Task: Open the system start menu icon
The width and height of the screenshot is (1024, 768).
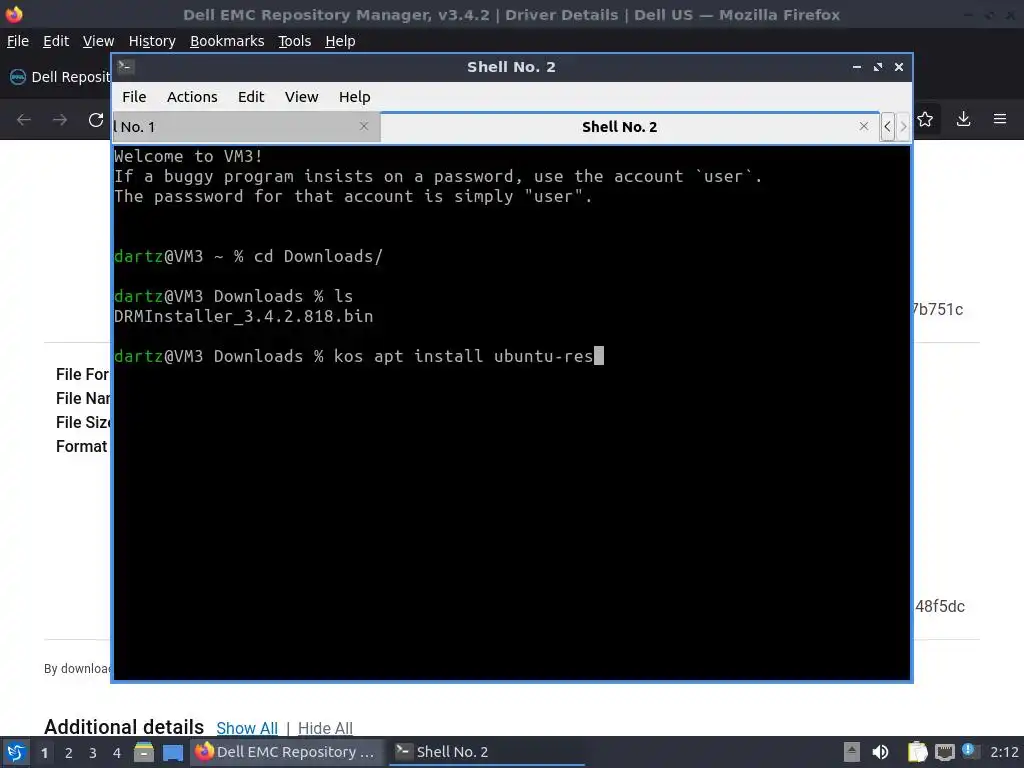Action: tap(16, 752)
